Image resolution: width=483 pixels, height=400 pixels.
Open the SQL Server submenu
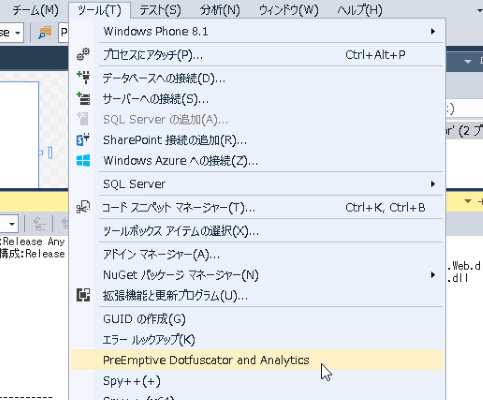pos(257,184)
